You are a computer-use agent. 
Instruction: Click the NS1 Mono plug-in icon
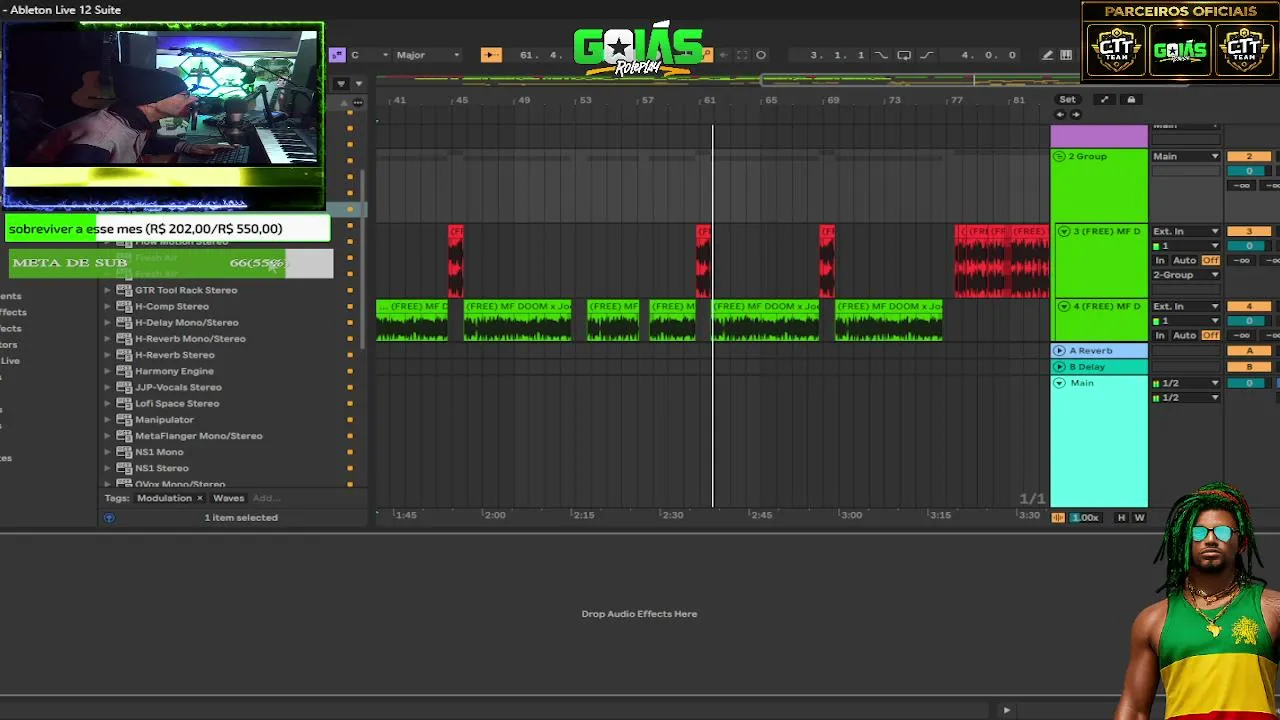[x=124, y=452]
